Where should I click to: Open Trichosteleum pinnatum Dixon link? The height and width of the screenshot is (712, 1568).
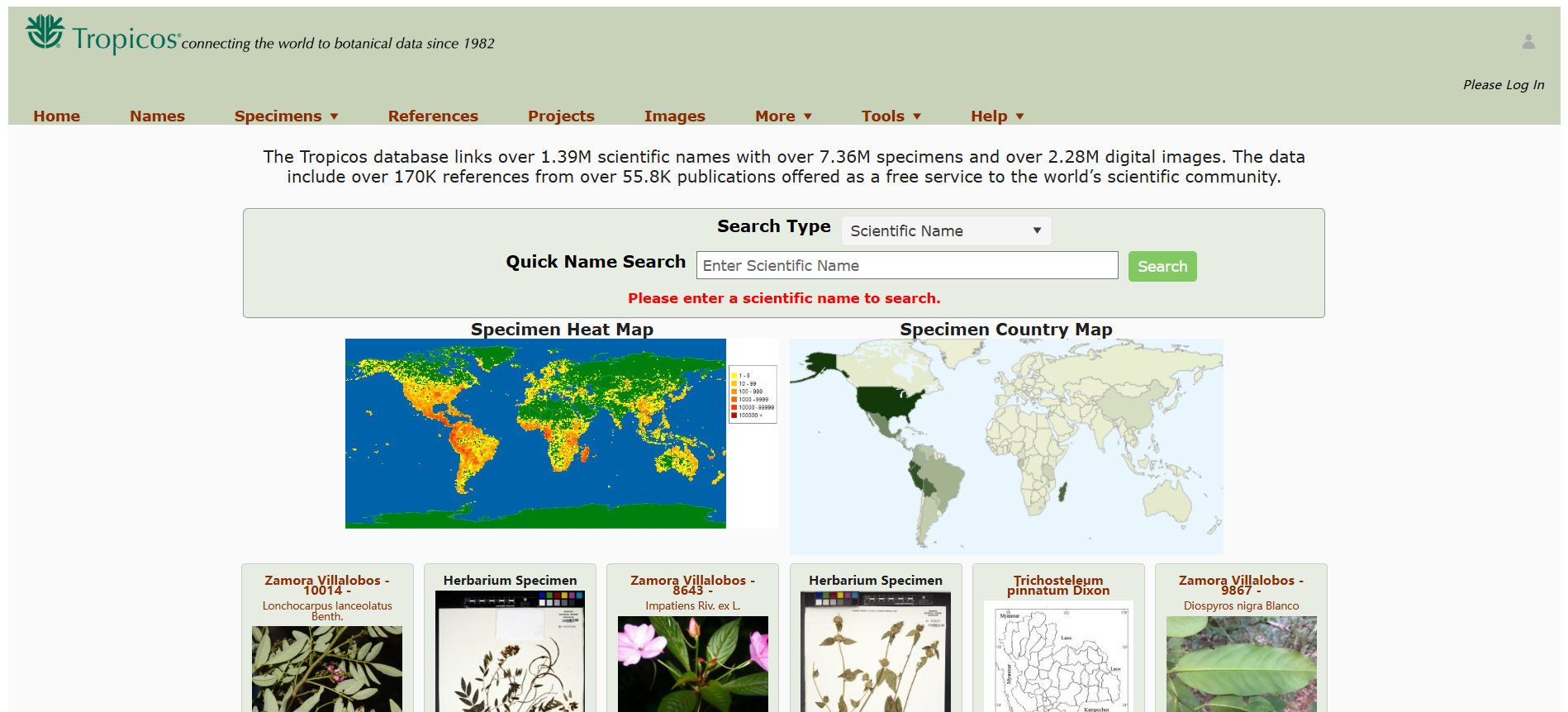point(1058,586)
